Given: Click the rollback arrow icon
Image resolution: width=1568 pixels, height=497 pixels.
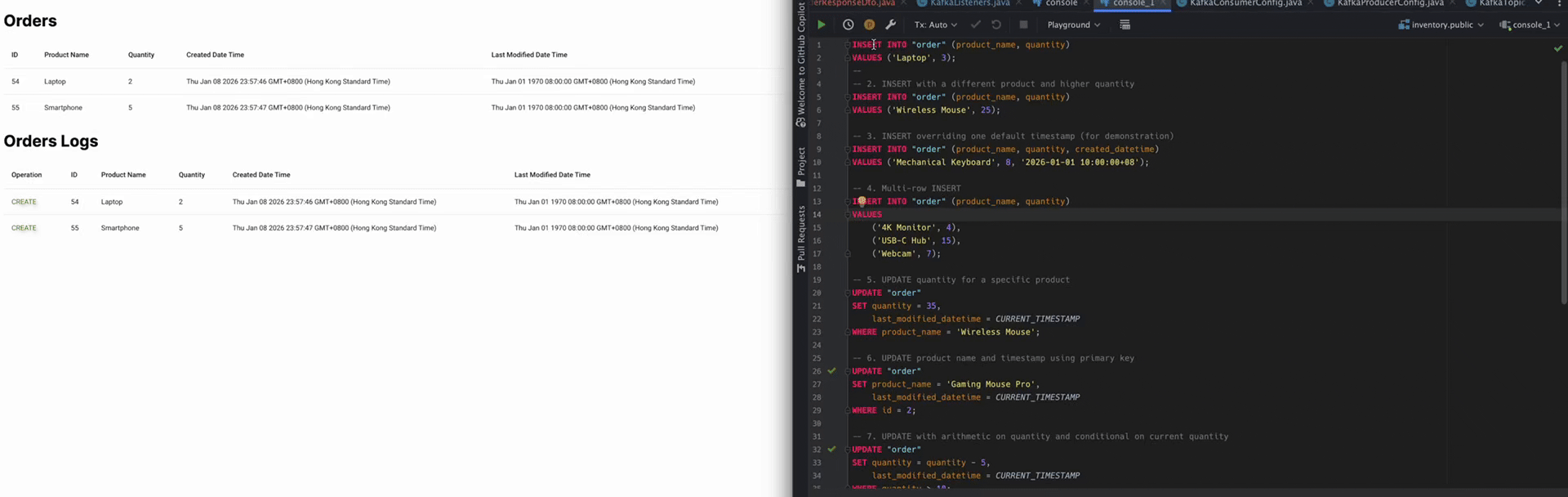Looking at the screenshot, I should tap(996, 25).
